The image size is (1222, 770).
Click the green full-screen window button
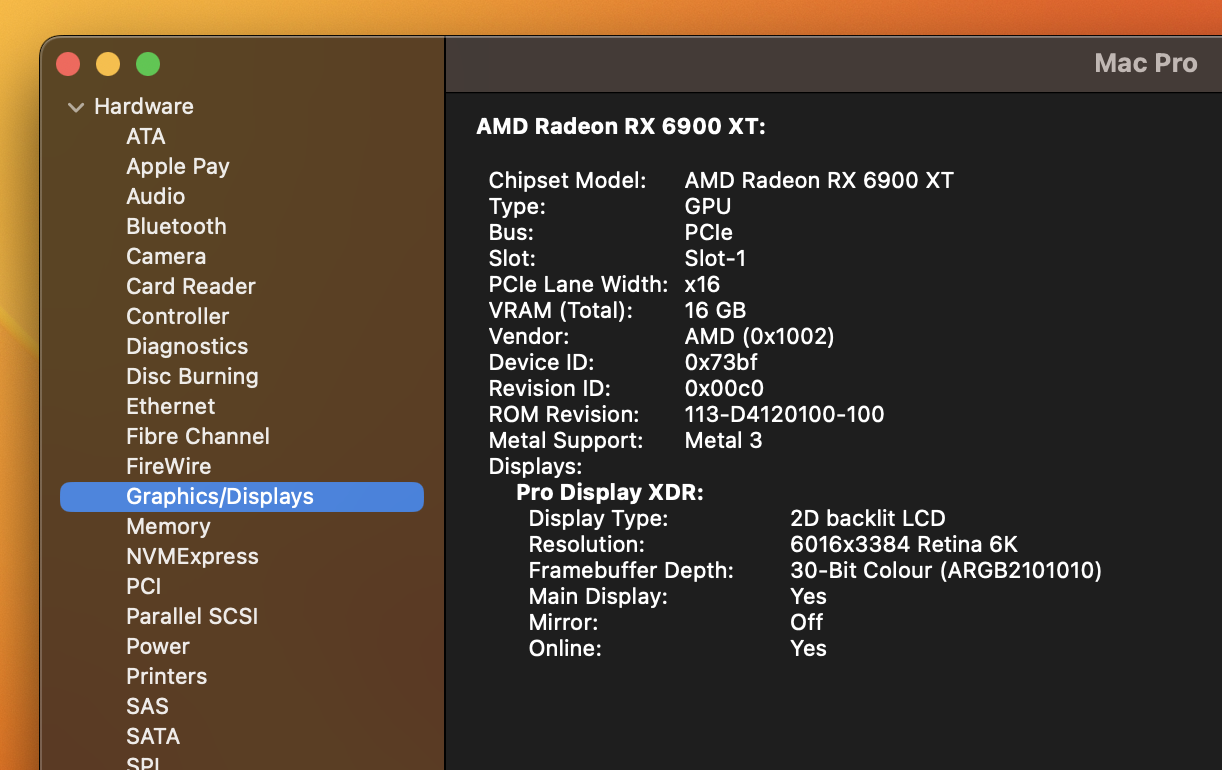coord(148,65)
